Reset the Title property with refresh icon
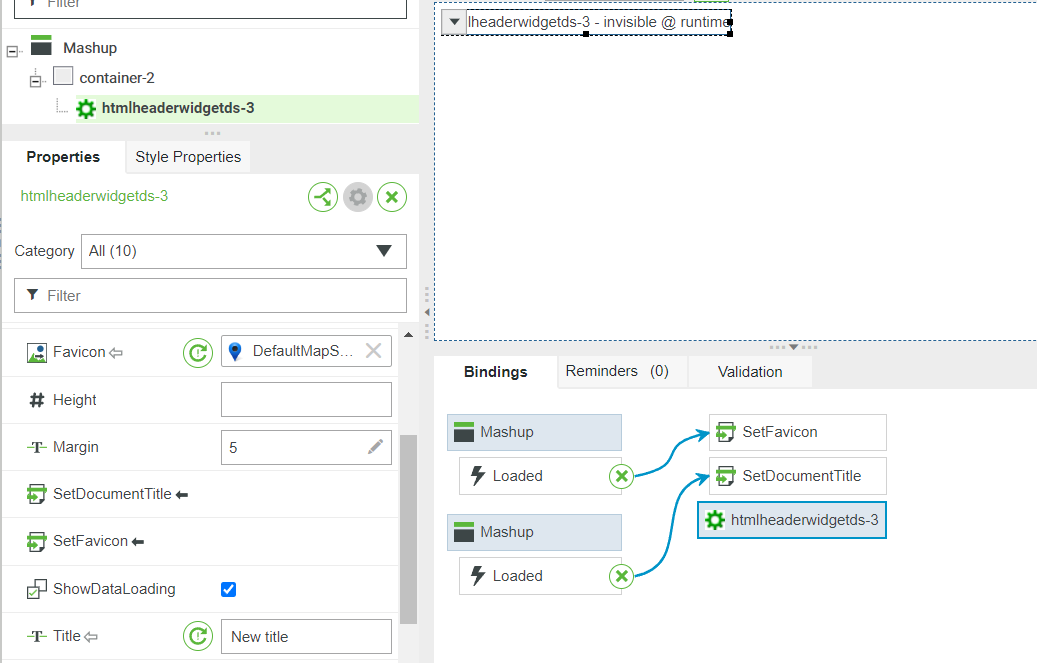This screenshot has height=663, width=1037. click(x=198, y=636)
